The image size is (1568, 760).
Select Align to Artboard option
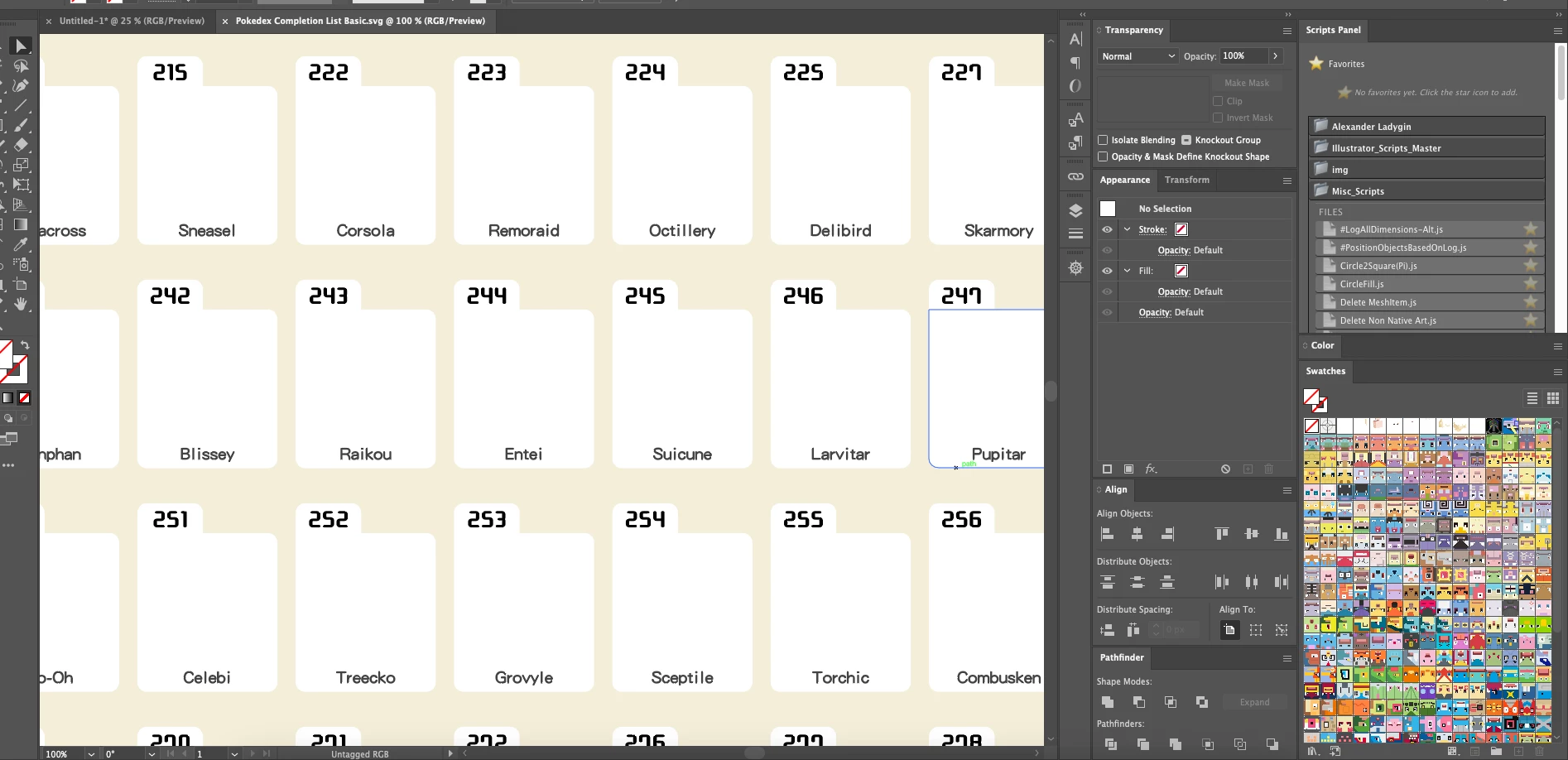[1229, 630]
